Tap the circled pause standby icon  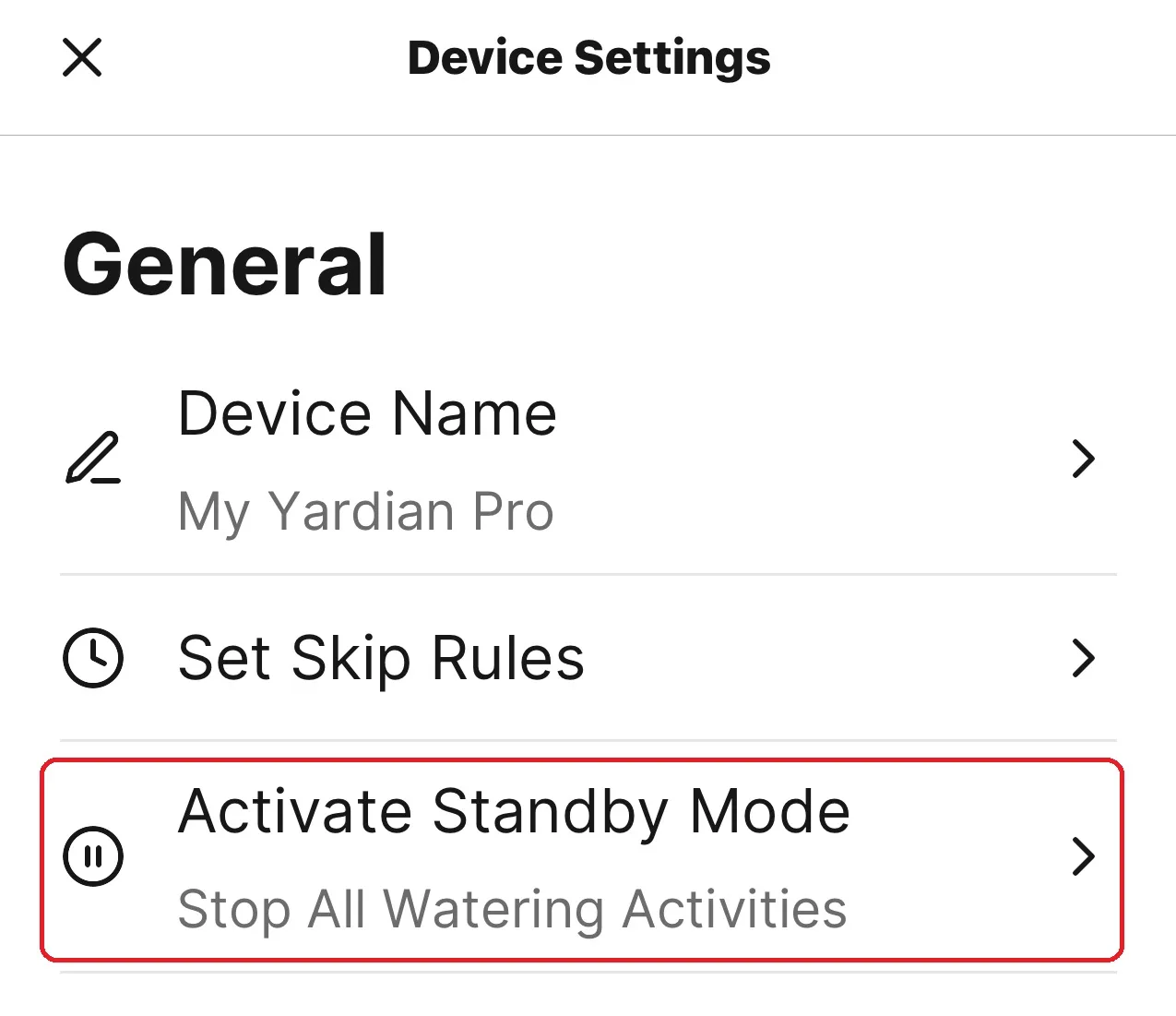tap(93, 856)
